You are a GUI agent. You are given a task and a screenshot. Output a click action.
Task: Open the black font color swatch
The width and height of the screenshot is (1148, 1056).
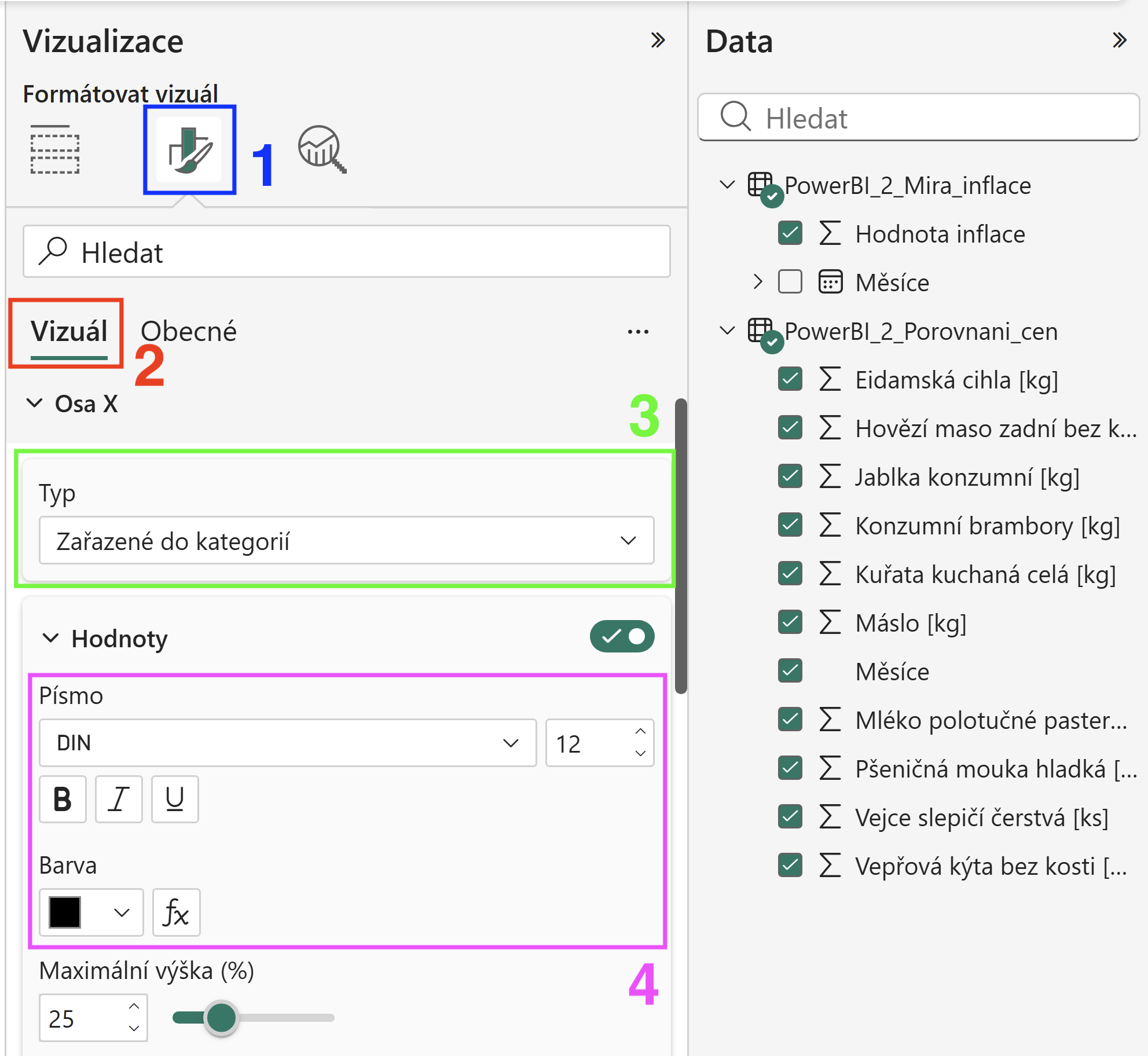coord(91,912)
